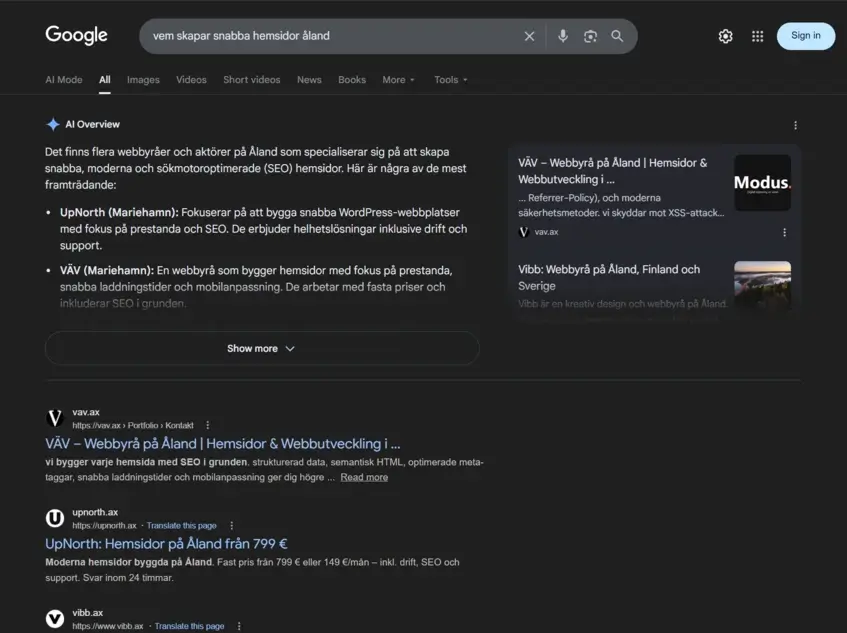This screenshot has width=847, height=633.
Task: Click the vibb.ax result favicon
Action: pyautogui.click(x=55, y=619)
